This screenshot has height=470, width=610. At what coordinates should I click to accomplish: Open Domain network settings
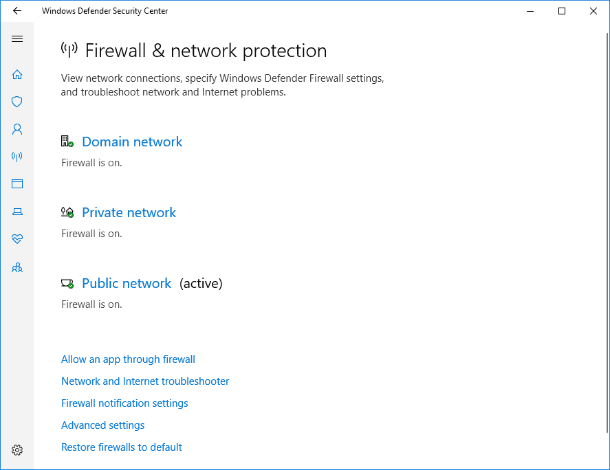tap(132, 142)
